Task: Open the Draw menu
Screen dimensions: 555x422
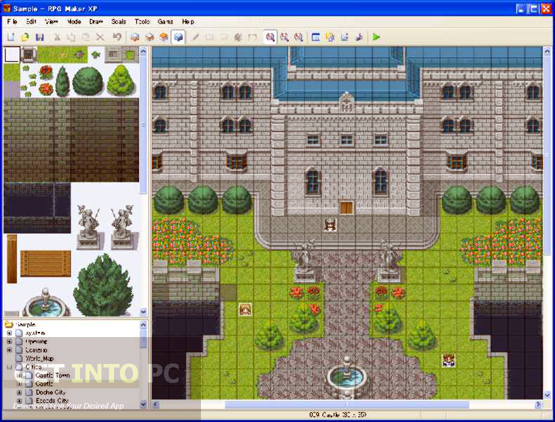Action: (x=96, y=22)
